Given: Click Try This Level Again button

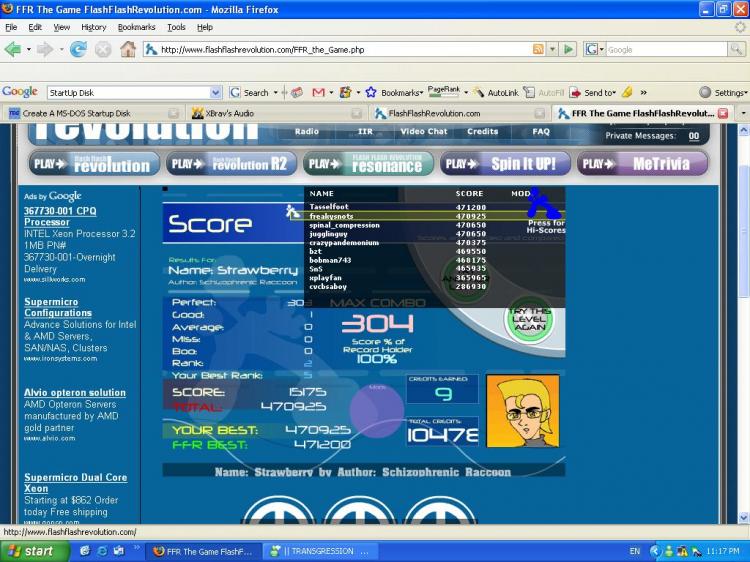Looking at the screenshot, I should click(529, 319).
